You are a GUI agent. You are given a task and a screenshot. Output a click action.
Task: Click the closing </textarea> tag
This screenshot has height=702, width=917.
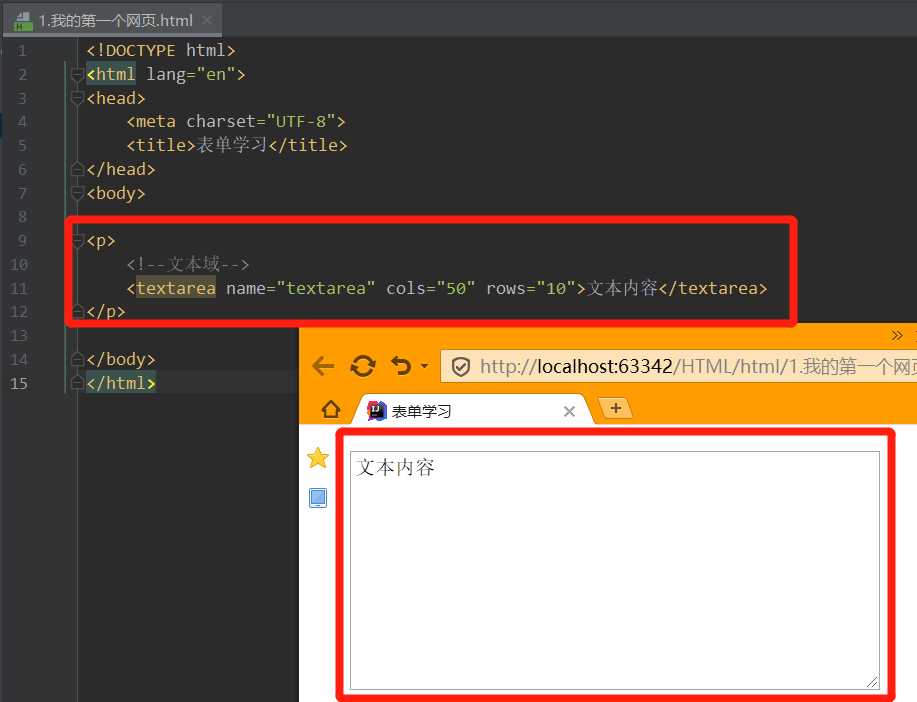point(713,288)
